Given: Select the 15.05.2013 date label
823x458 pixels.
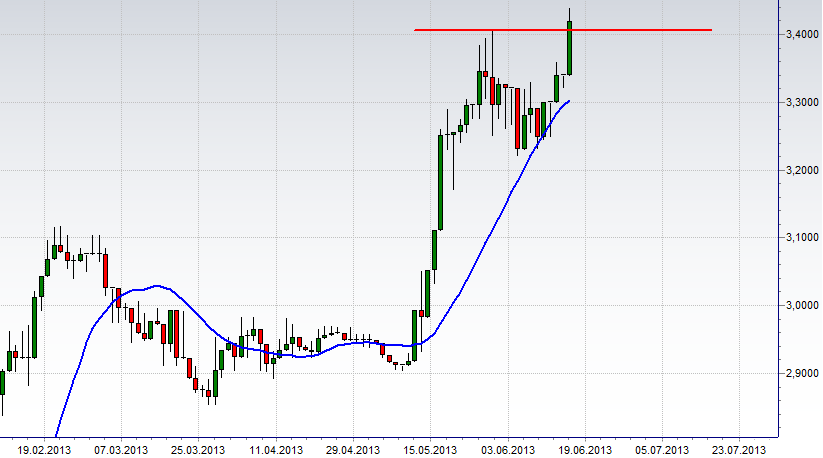Looking at the screenshot, I should point(430,450).
